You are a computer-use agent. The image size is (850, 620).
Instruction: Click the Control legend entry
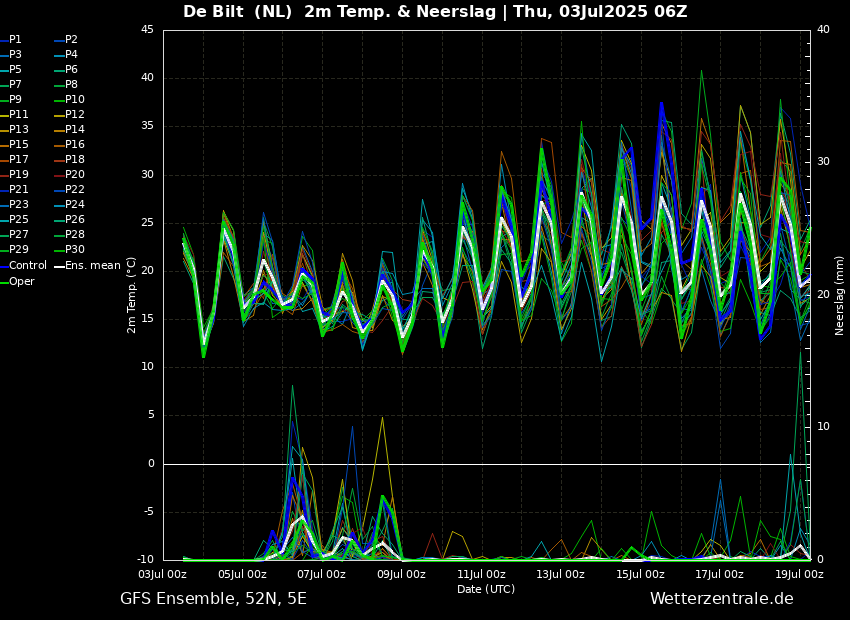tap(28, 266)
